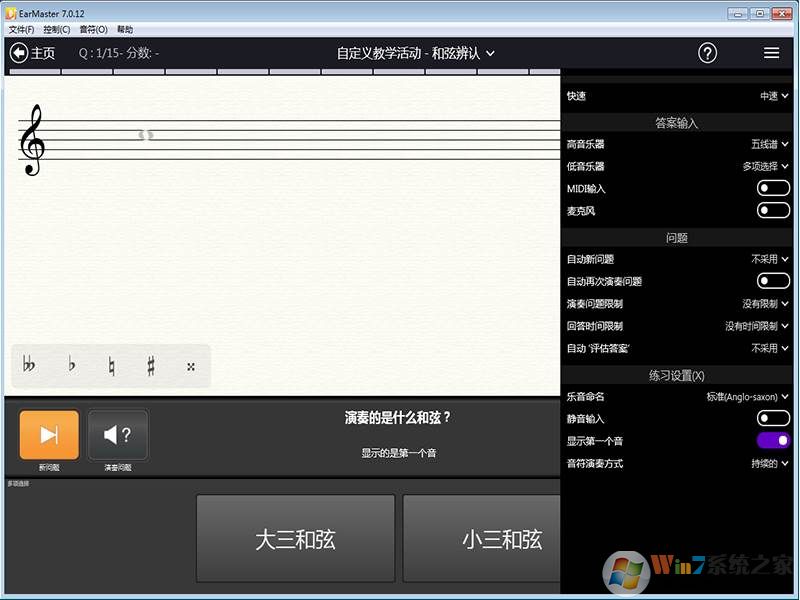This screenshot has height=600, width=800.
Task: Open the 快速 tempo dropdown
Action: point(773,96)
